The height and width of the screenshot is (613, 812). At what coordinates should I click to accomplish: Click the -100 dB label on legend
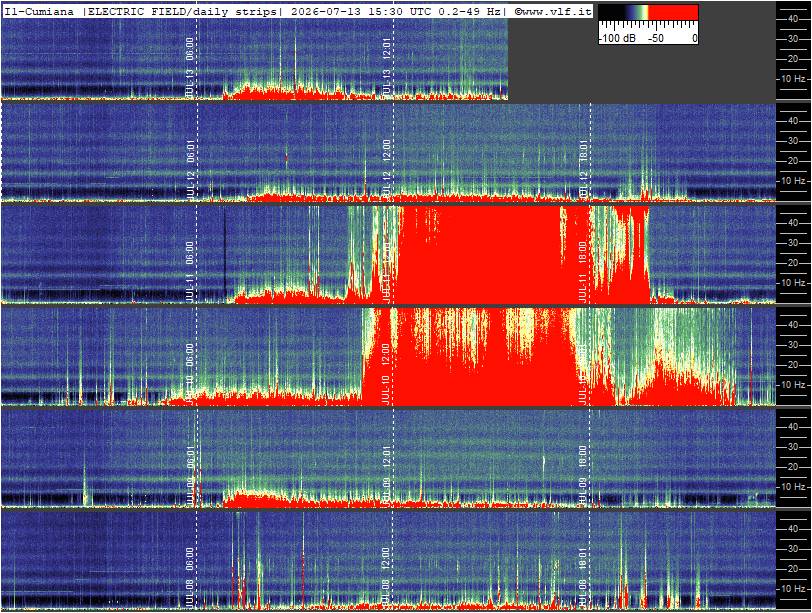[617, 38]
